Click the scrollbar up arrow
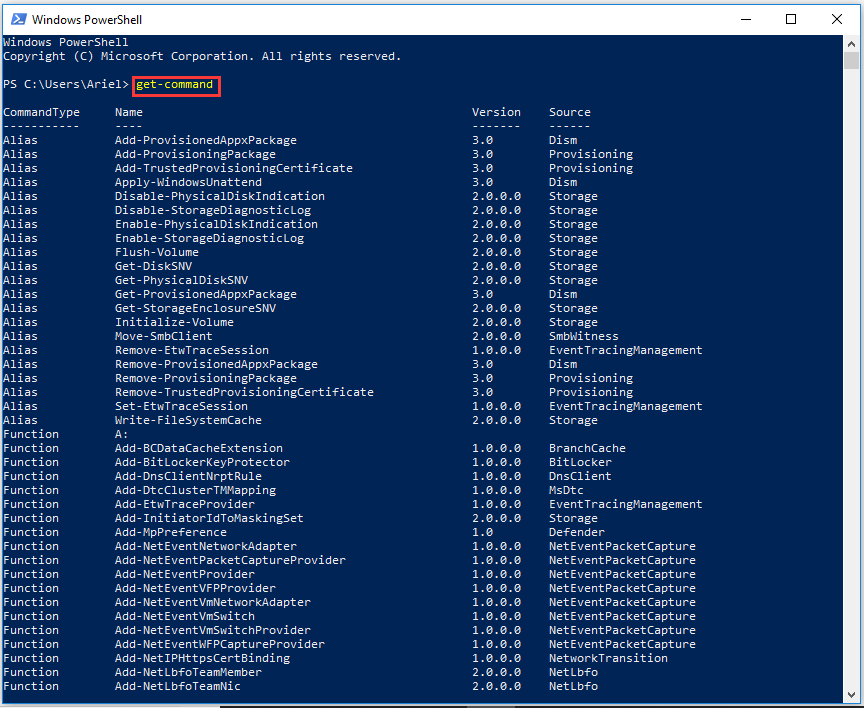This screenshot has height=708, width=864. click(851, 43)
